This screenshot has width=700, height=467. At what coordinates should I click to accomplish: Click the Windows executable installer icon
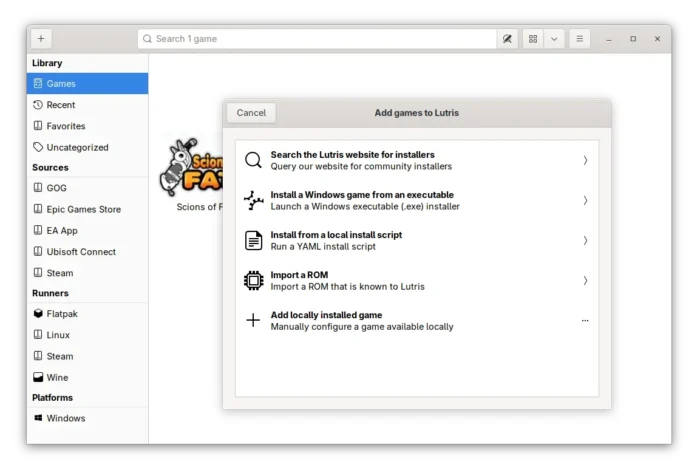pos(253,200)
